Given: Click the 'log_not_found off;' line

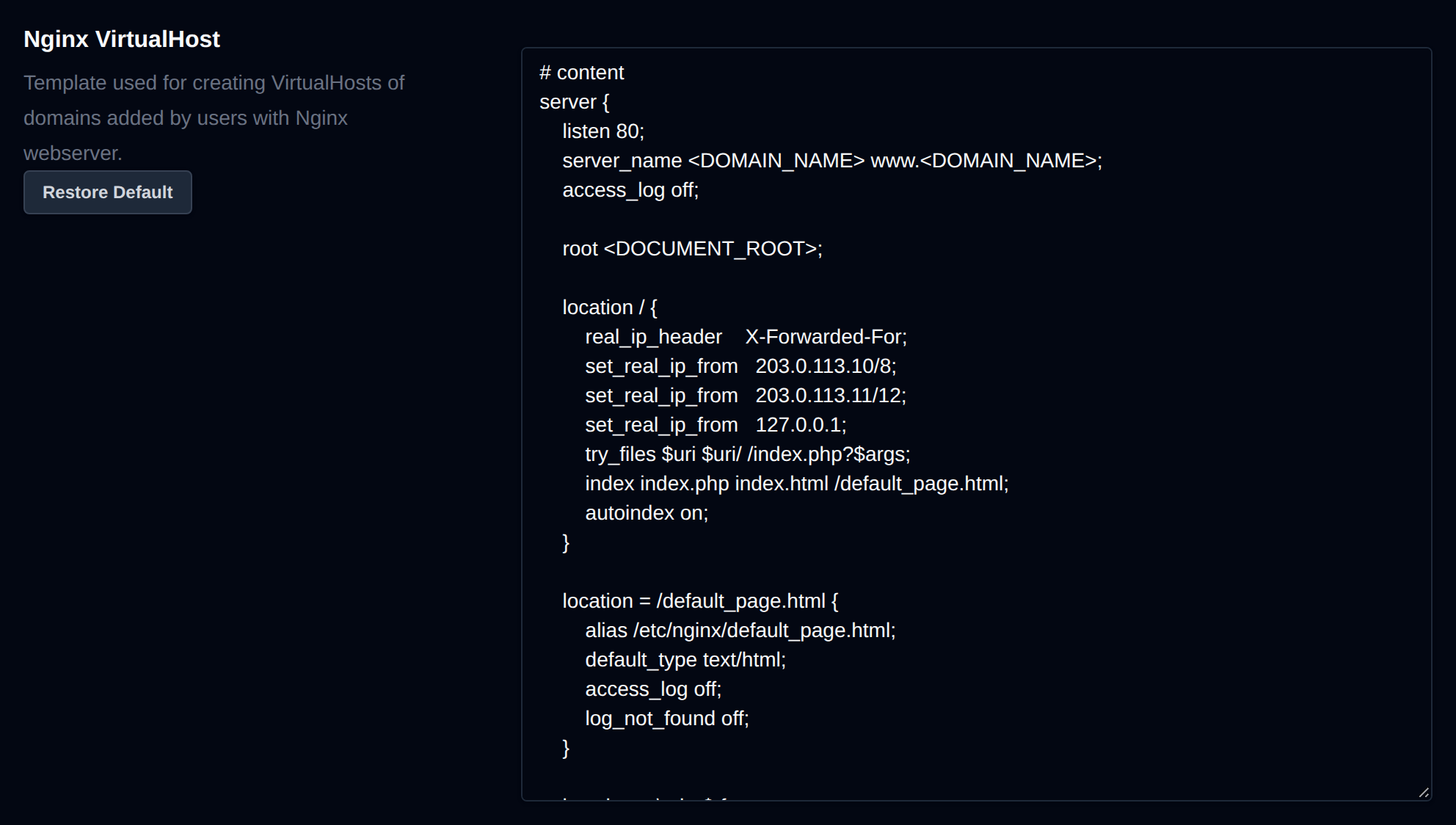Looking at the screenshot, I should point(667,719).
